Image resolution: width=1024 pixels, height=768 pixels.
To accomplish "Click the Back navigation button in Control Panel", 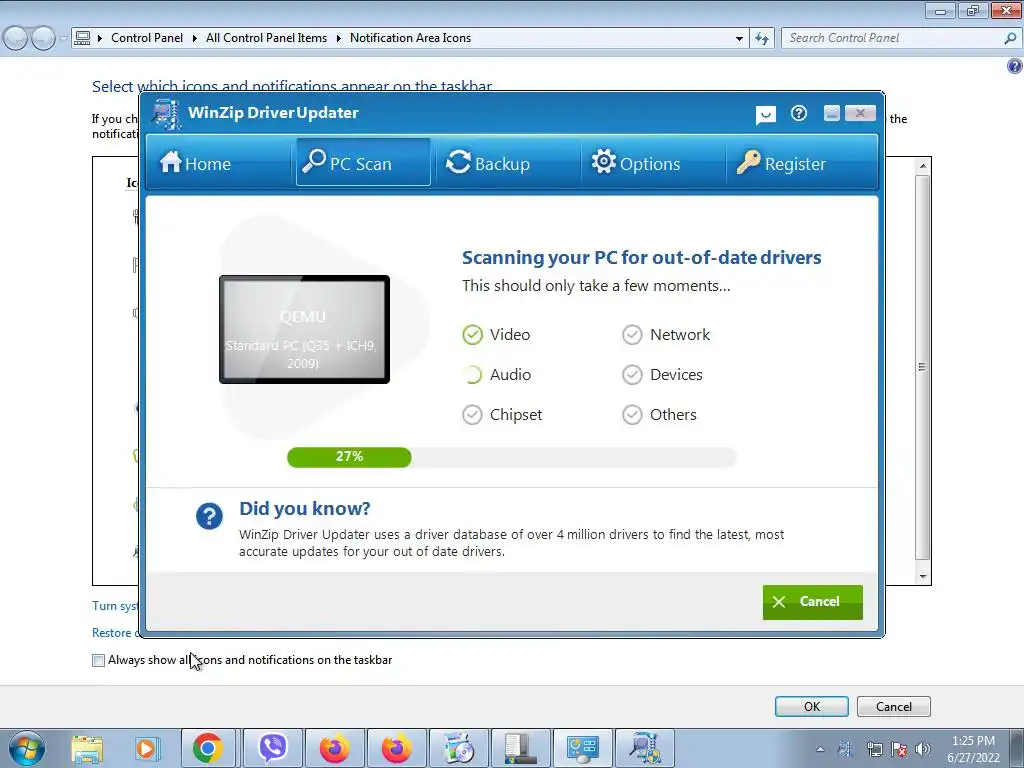I will click(x=16, y=39).
